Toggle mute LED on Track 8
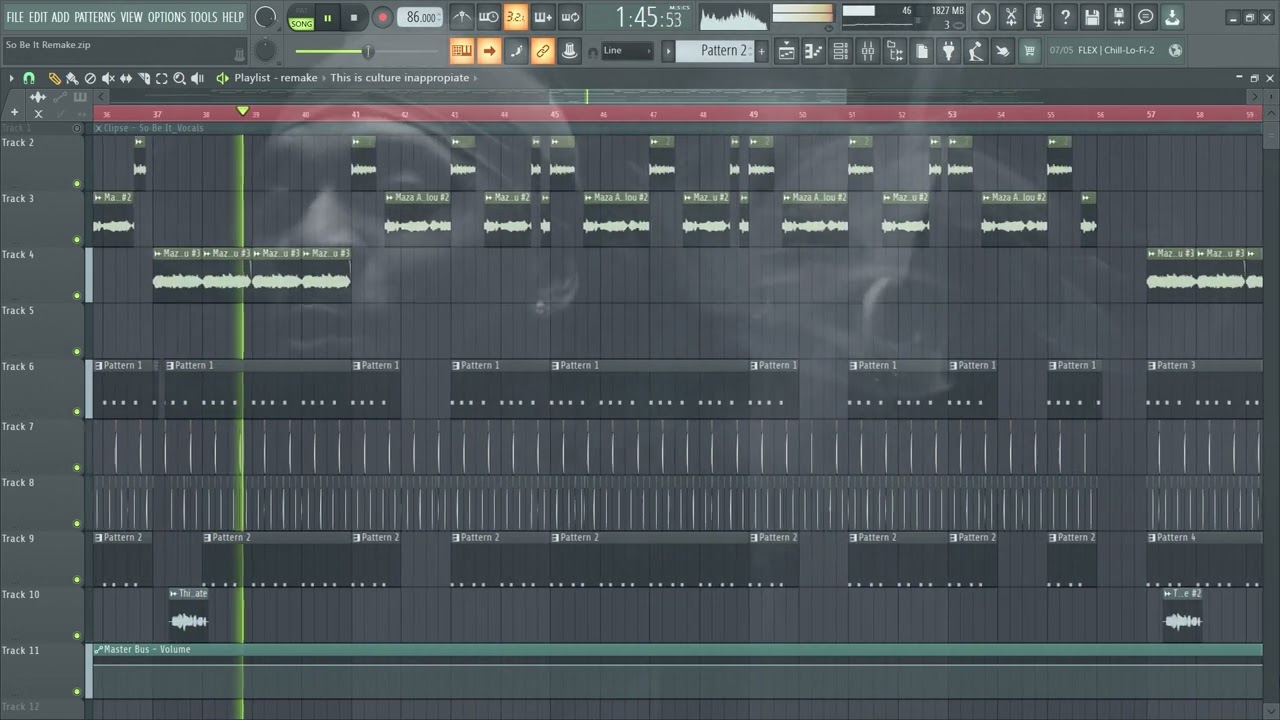 tap(77, 524)
